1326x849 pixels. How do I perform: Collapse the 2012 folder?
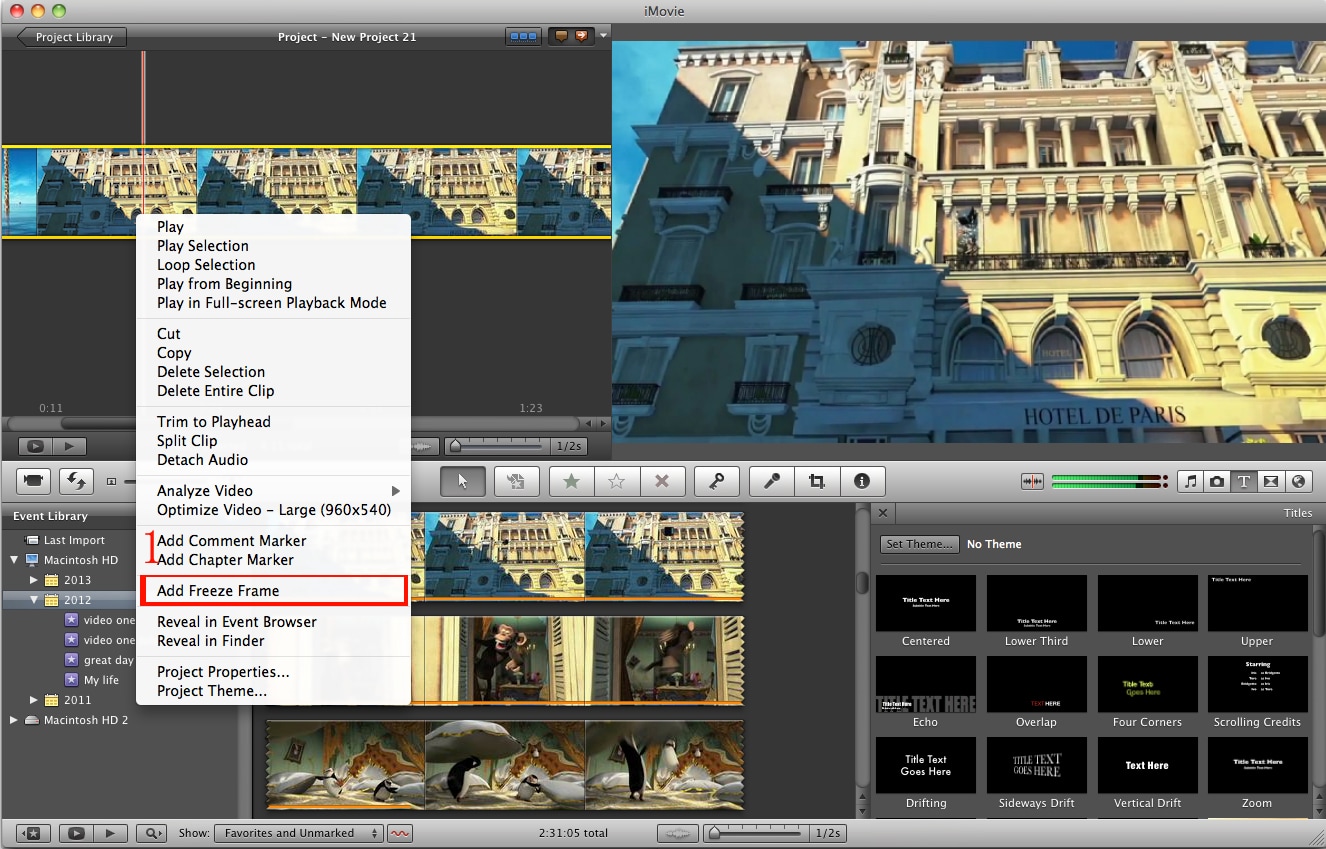[x=33, y=600]
